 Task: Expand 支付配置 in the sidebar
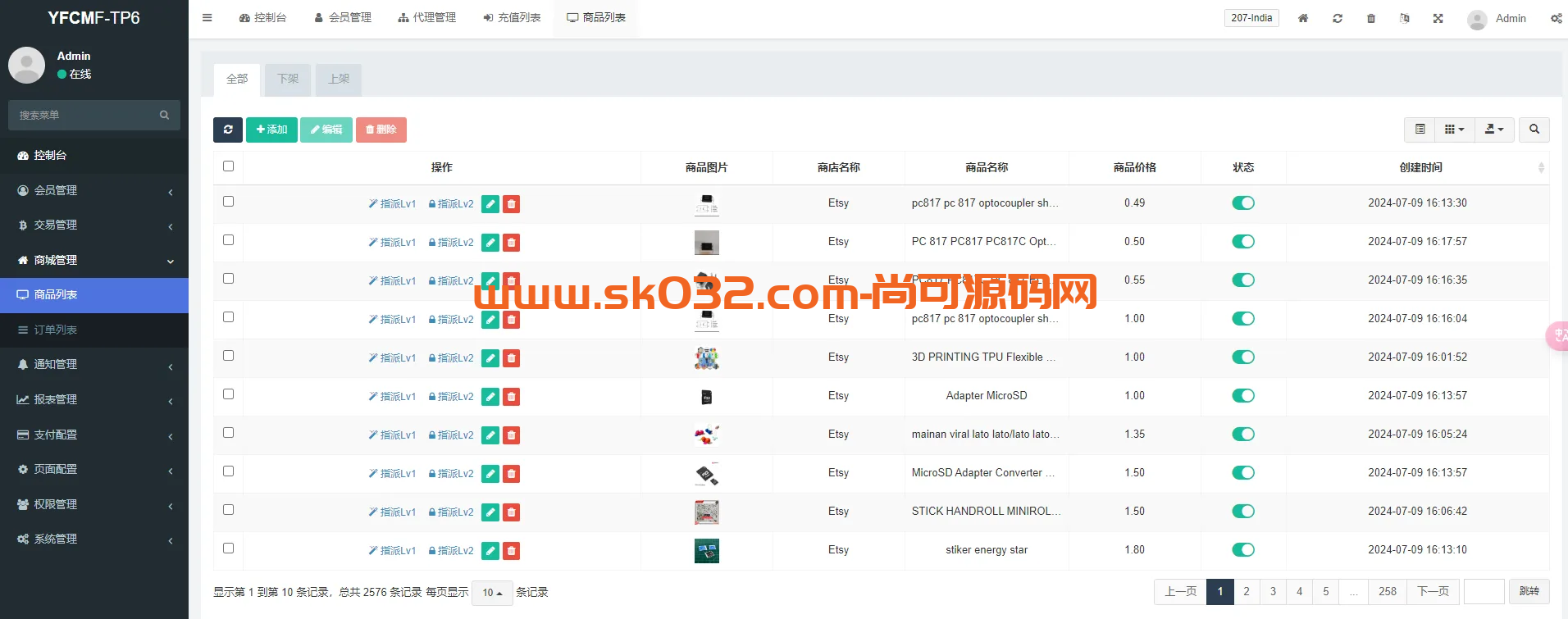coord(94,435)
